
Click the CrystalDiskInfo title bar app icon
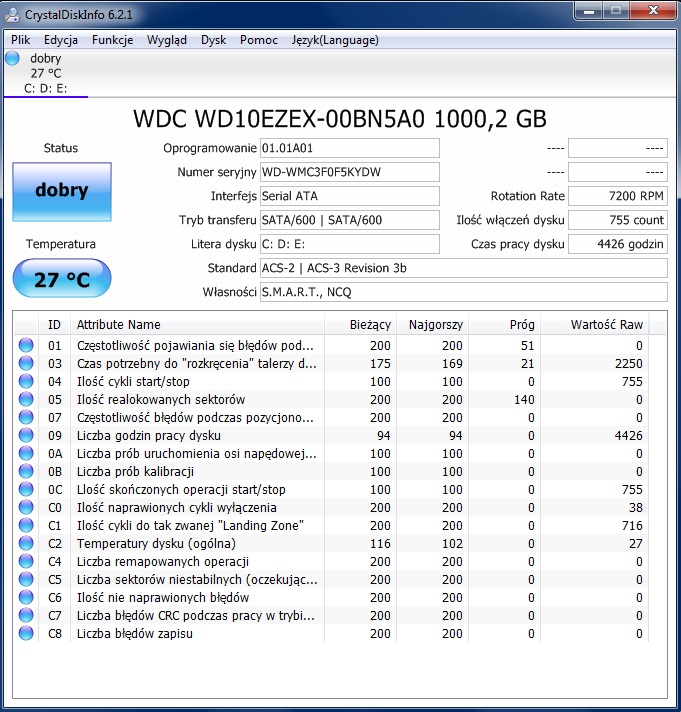[12, 15]
